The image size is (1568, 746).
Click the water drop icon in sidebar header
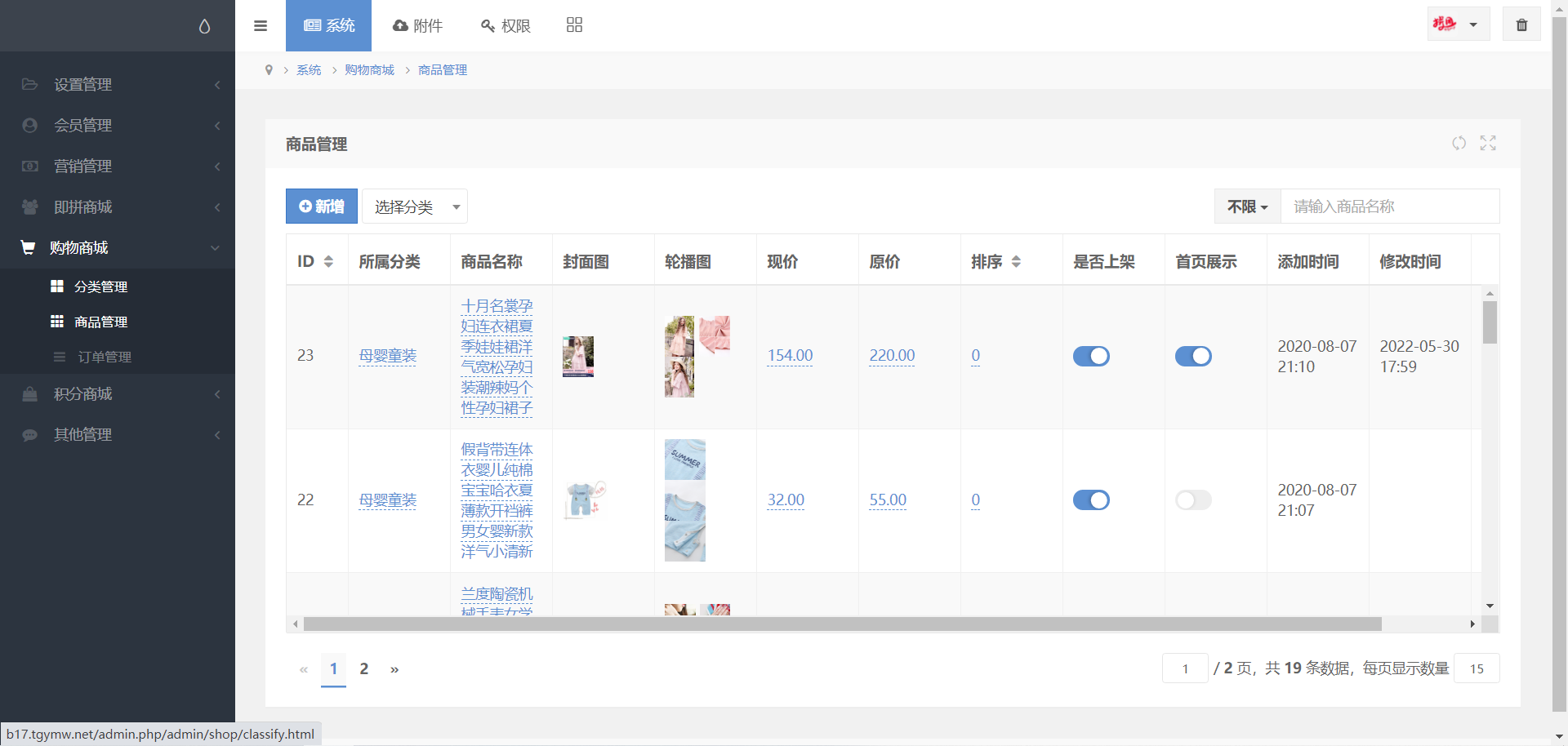point(204,26)
